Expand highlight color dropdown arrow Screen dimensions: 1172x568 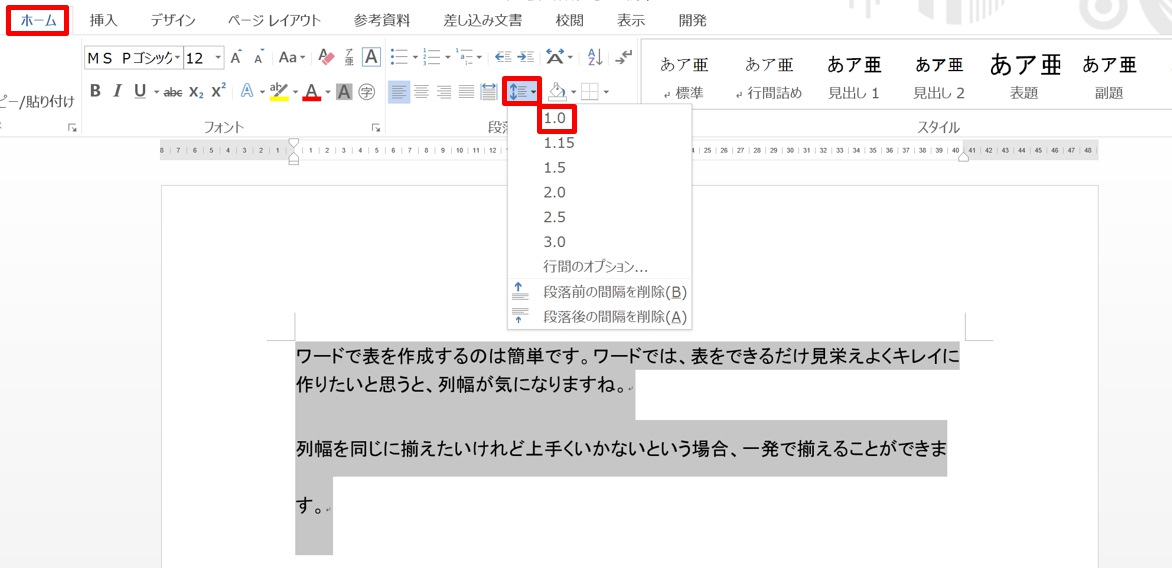tap(295, 92)
